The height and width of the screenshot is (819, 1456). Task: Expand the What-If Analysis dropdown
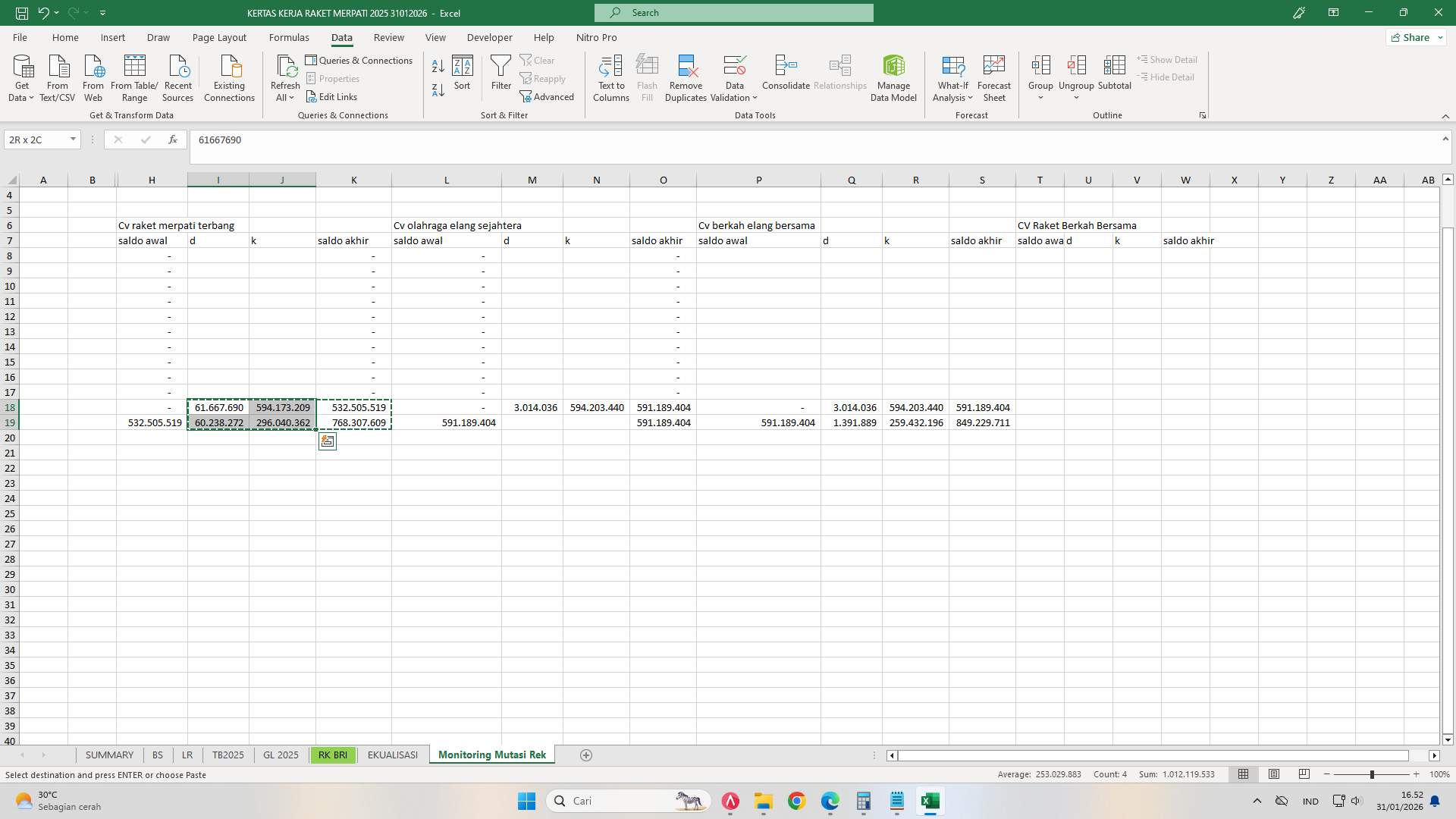pyautogui.click(x=952, y=97)
